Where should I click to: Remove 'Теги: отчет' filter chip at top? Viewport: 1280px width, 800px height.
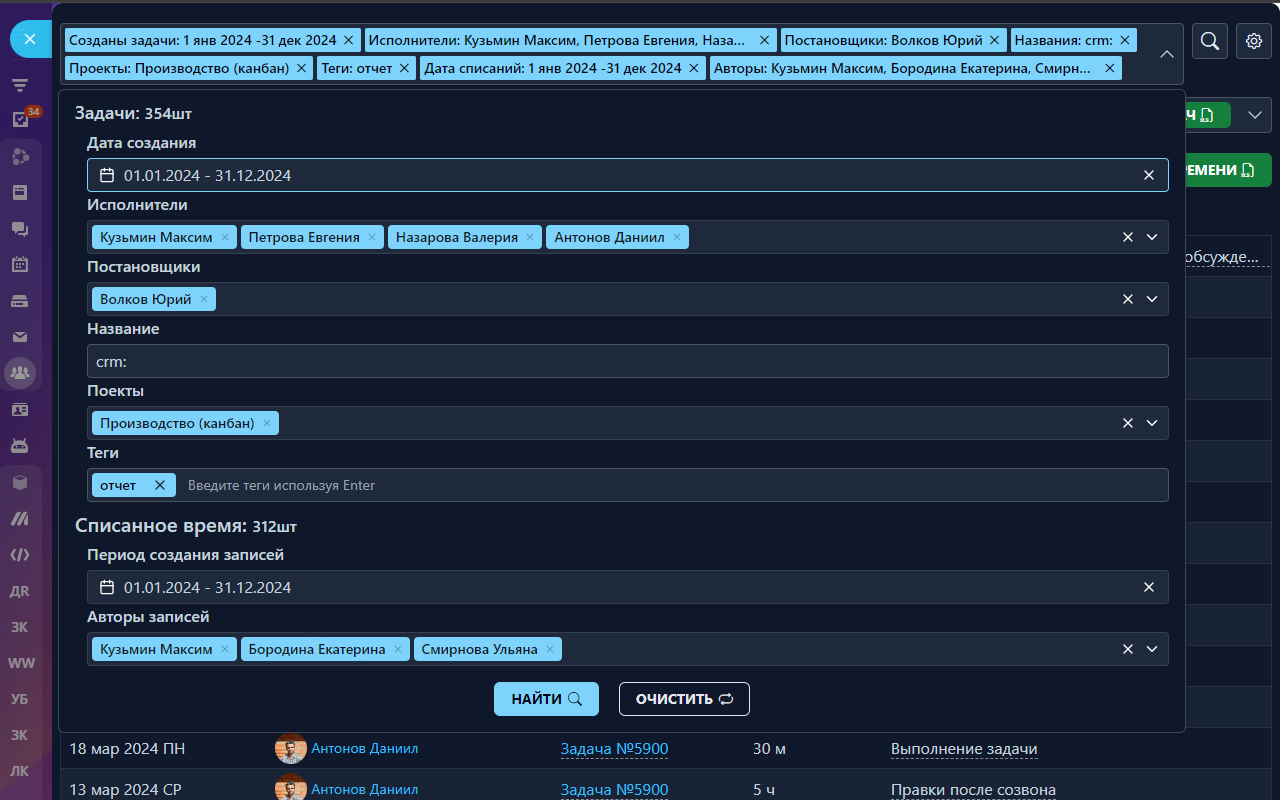(404, 68)
